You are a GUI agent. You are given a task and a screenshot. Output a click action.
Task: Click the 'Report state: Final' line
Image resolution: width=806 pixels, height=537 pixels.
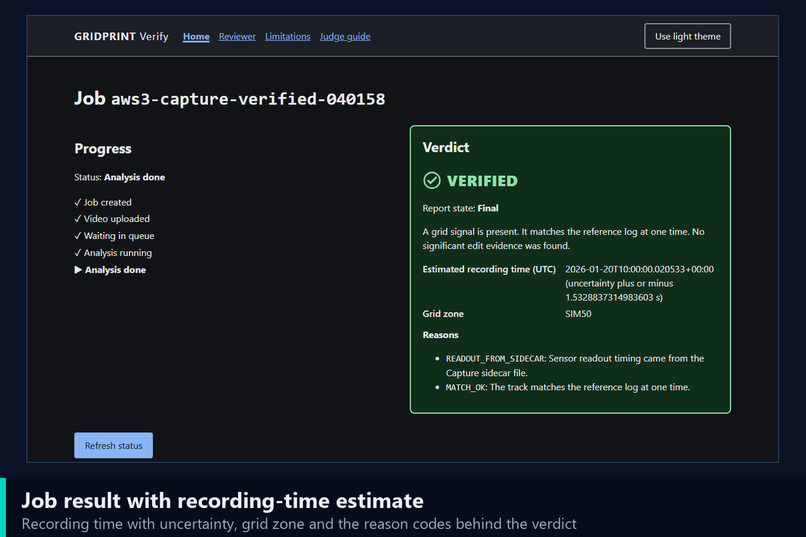461,208
